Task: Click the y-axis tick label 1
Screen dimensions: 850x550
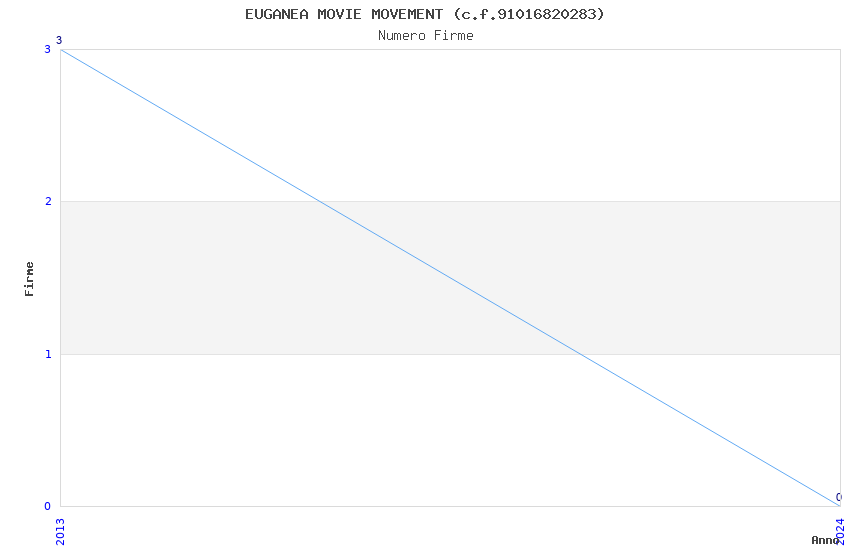Action: (47, 354)
